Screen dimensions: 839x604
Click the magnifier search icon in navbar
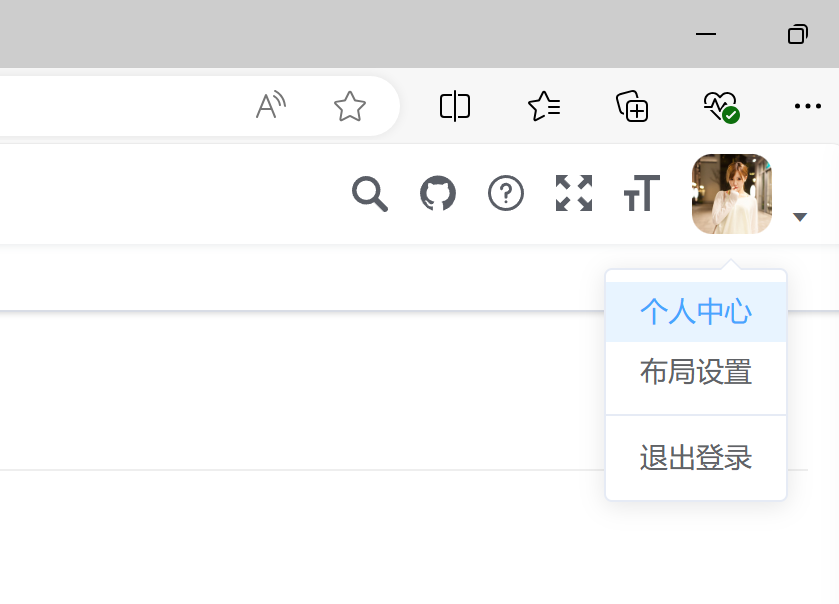(x=370, y=193)
